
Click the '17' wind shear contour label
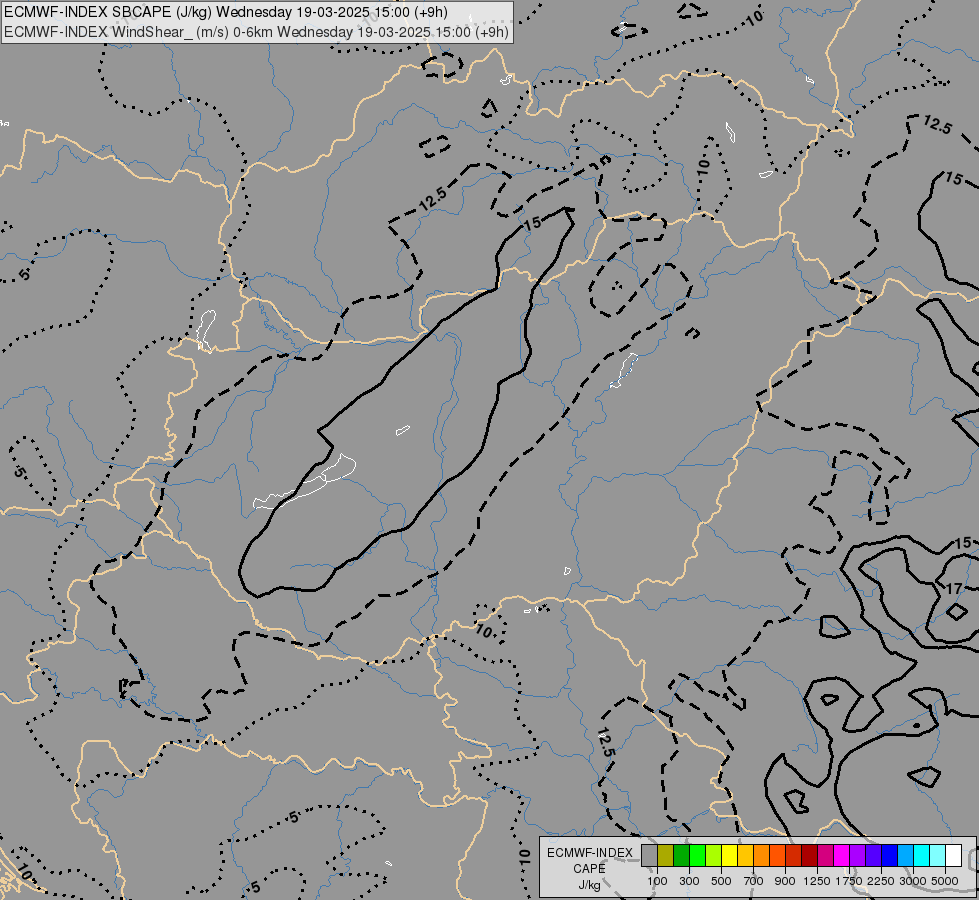pyautogui.click(x=953, y=588)
